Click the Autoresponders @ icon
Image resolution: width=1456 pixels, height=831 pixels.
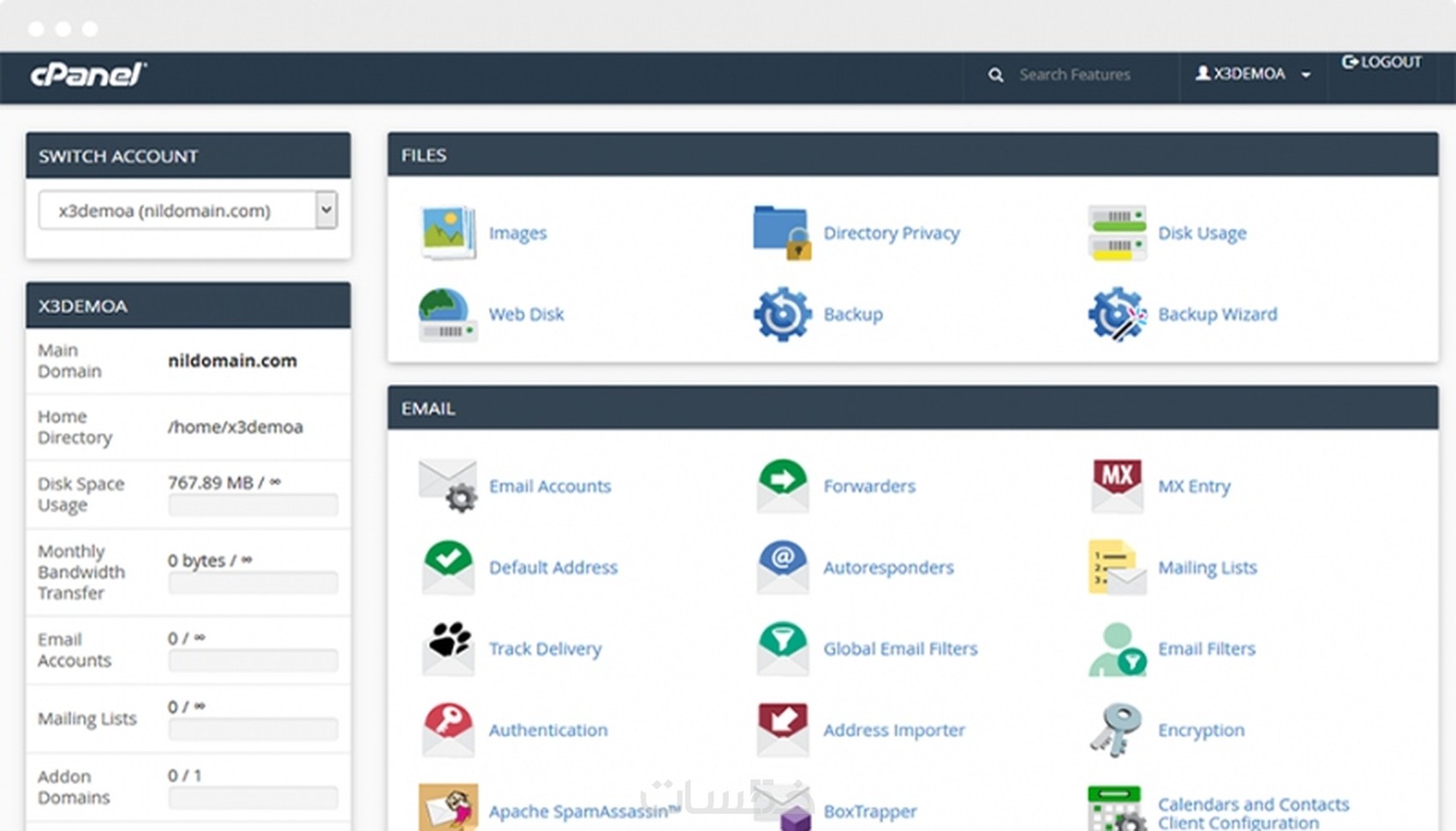[x=782, y=567]
